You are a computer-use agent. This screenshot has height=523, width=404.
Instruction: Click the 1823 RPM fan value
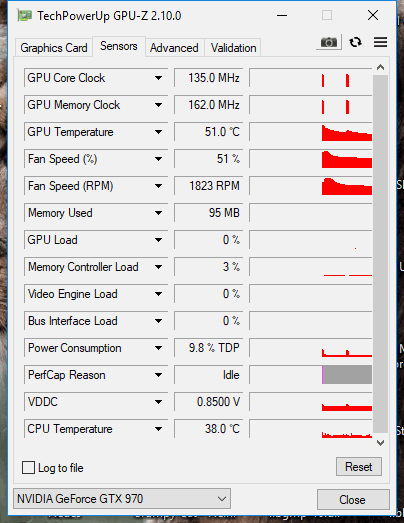coord(209,186)
